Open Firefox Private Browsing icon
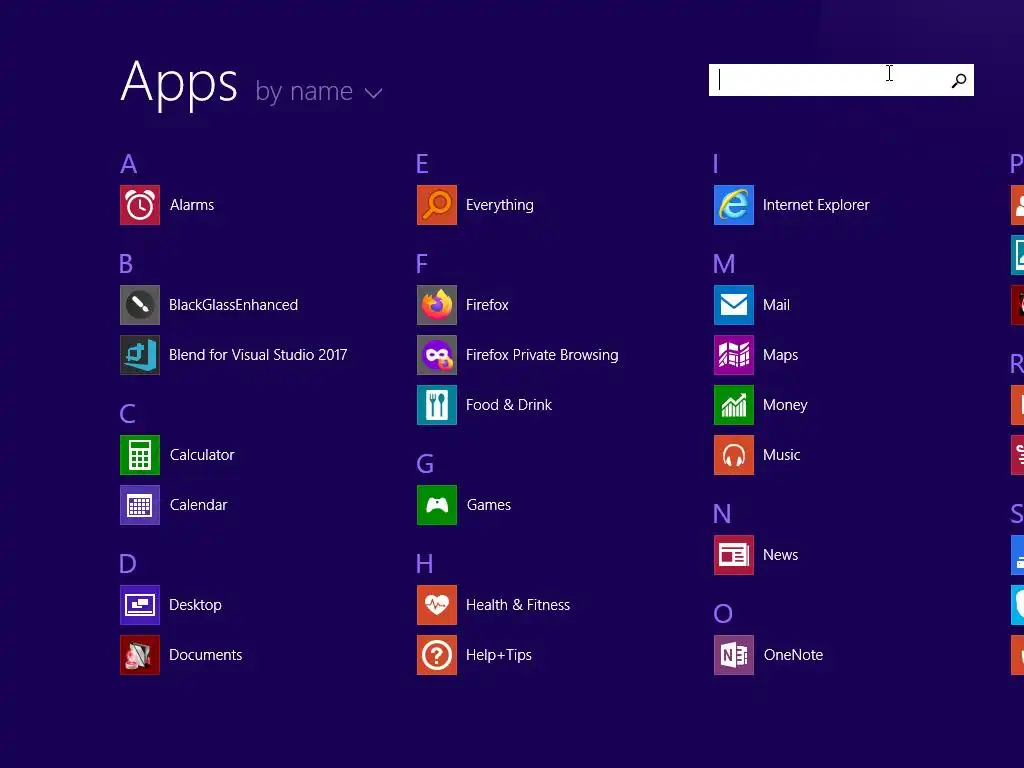Image resolution: width=1024 pixels, height=768 pixels. (x=437, y=355)
